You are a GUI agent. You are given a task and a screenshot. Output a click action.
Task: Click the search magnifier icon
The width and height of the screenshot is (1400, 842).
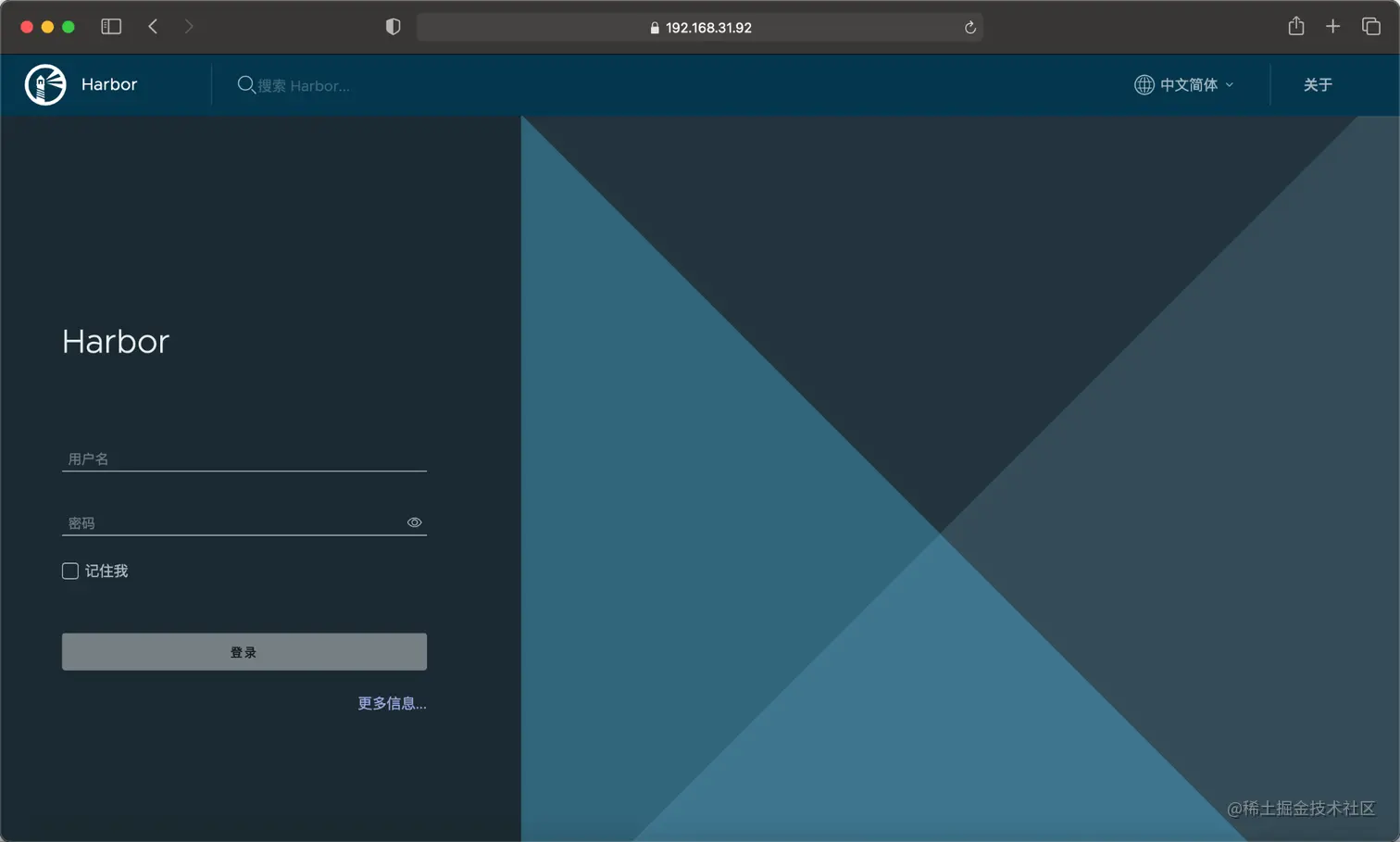point(246,85)
